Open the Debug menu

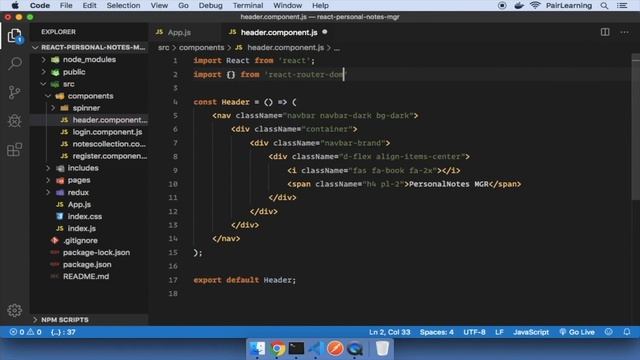(x=211, y=6)
